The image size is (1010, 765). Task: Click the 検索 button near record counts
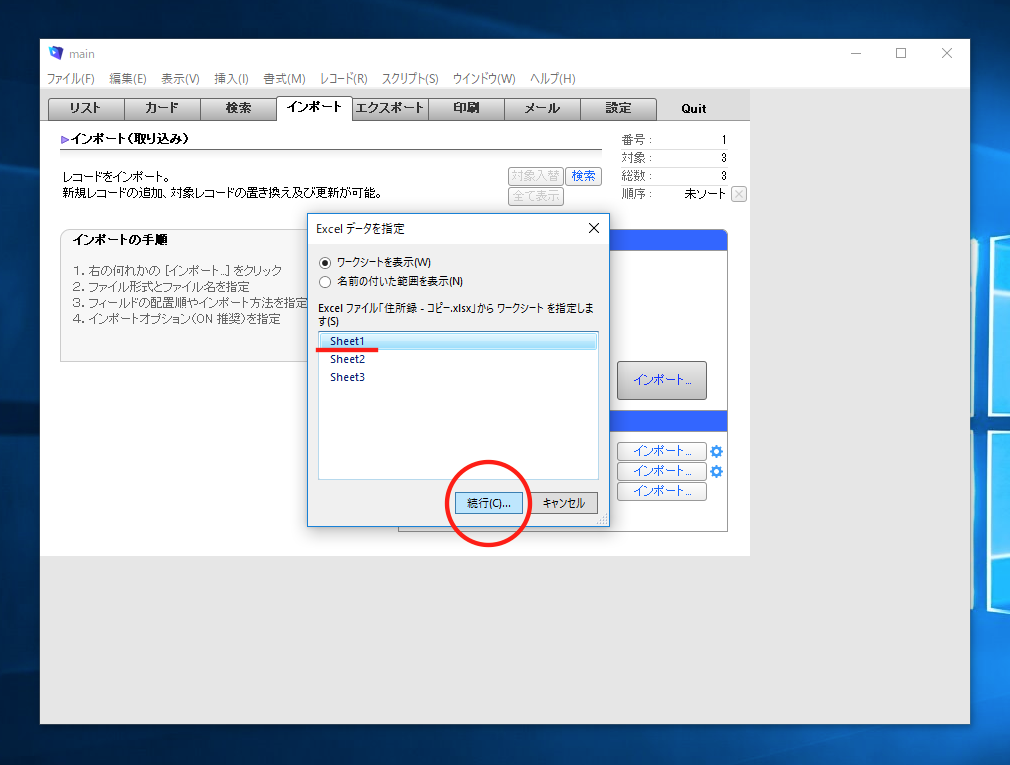(583, 176)
